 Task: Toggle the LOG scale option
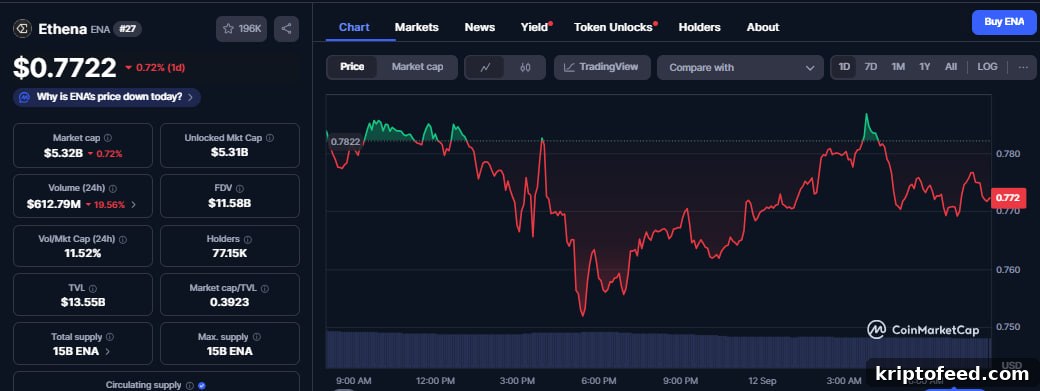click(x=987, y=67)
